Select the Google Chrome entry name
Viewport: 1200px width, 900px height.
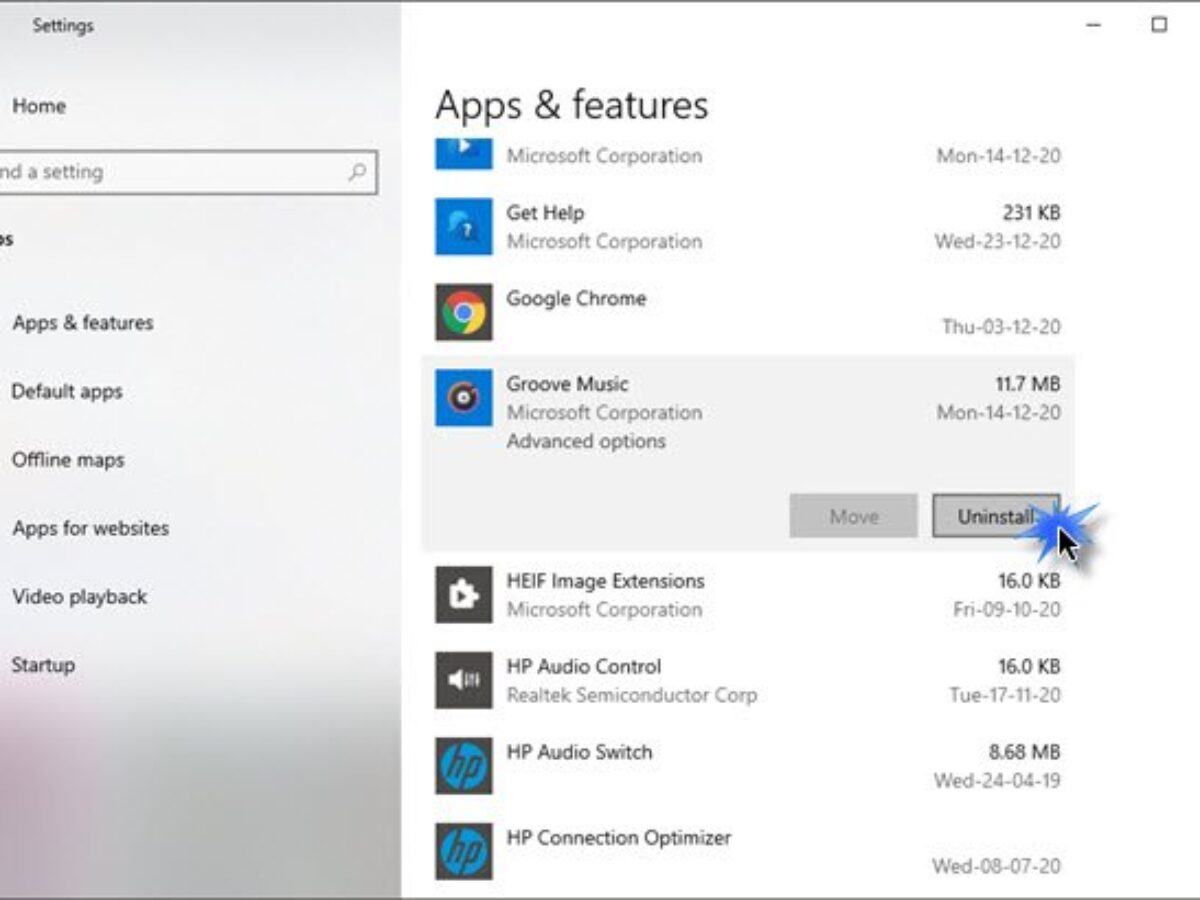576,298
